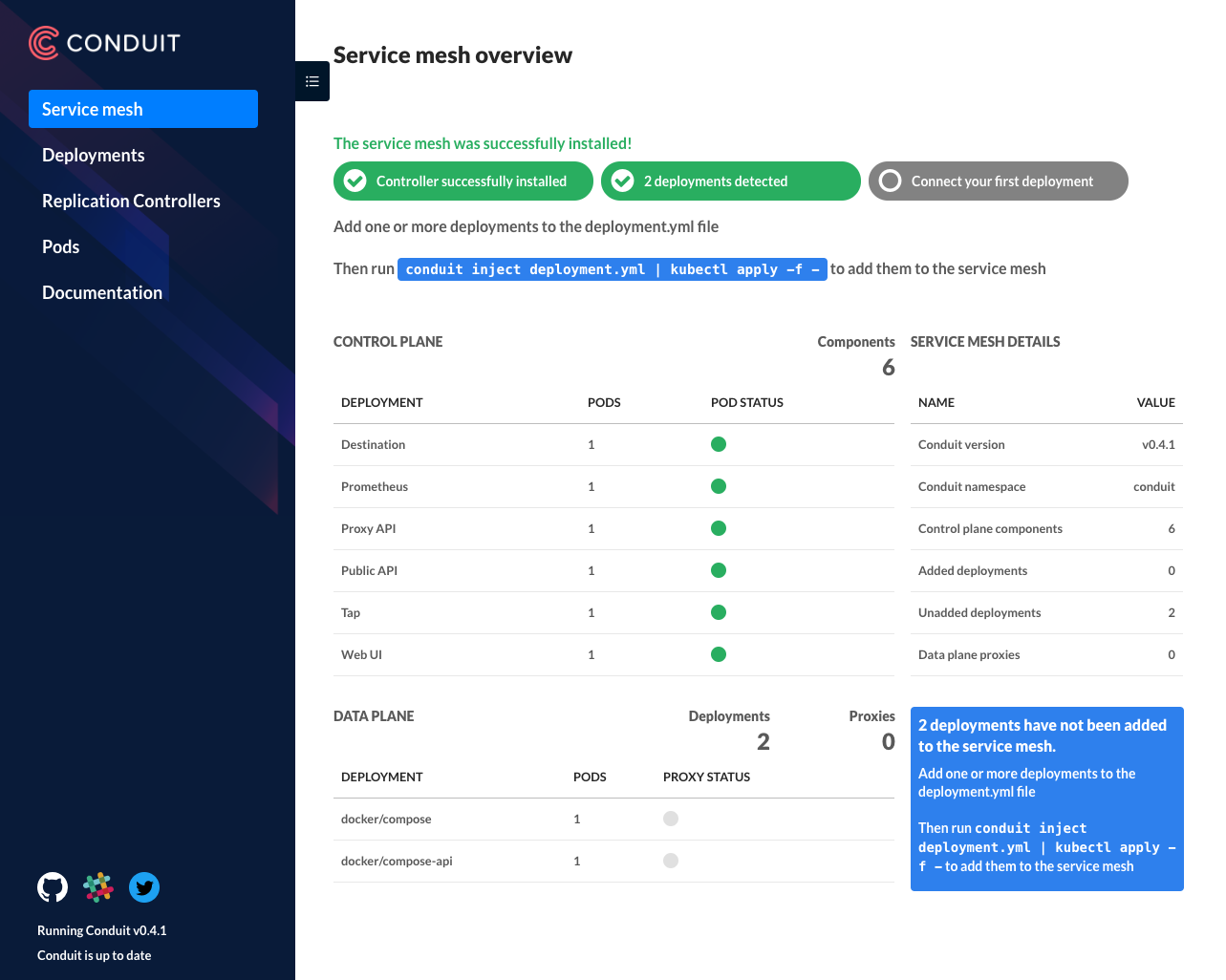The width and height of the screenshot is (1226, 980).
Task: Click Public API in the control plane table
Action: pyautogui.click(x=369, y=570)
